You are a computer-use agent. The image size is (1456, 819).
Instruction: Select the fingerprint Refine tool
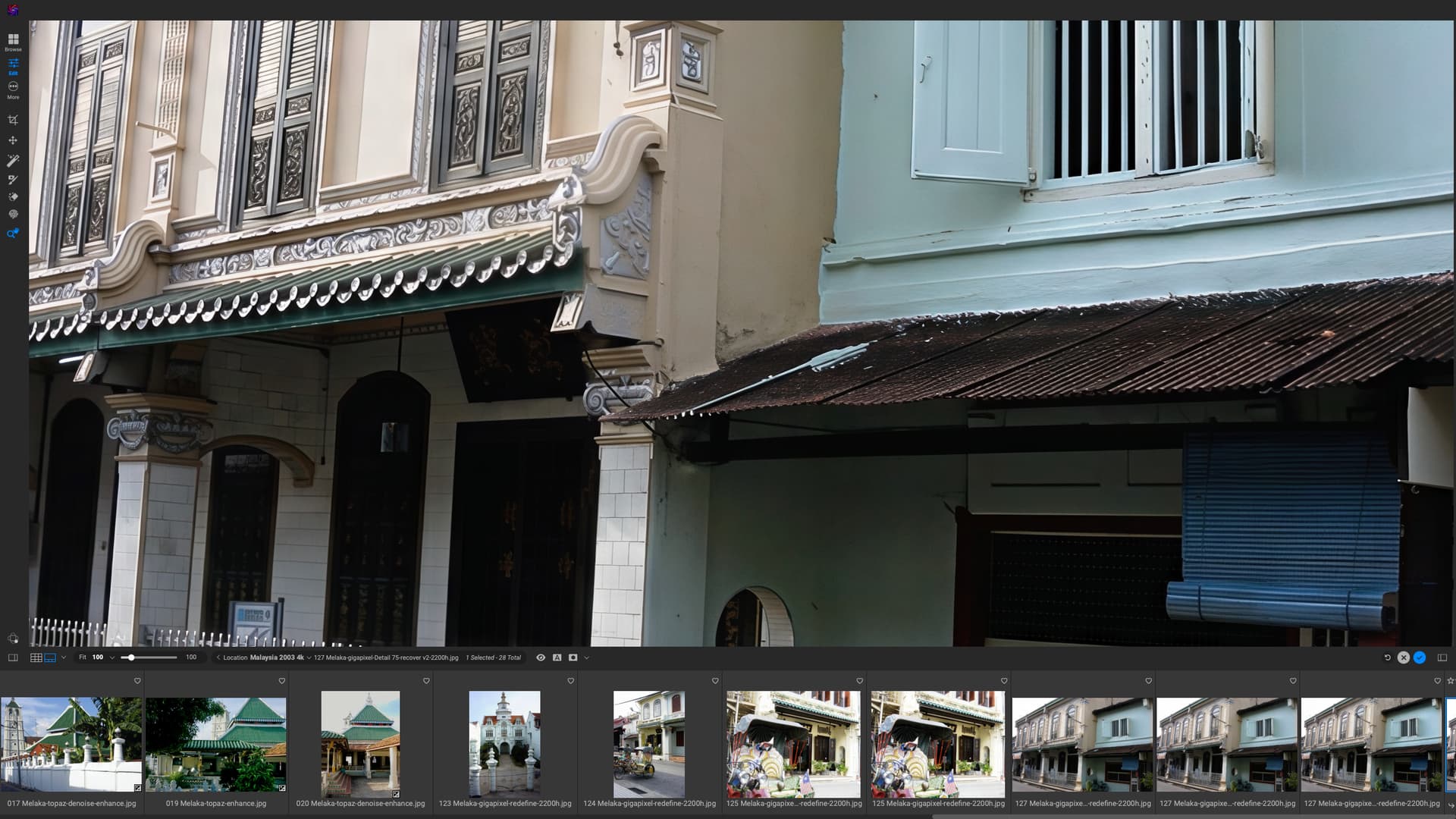[13, 215]
